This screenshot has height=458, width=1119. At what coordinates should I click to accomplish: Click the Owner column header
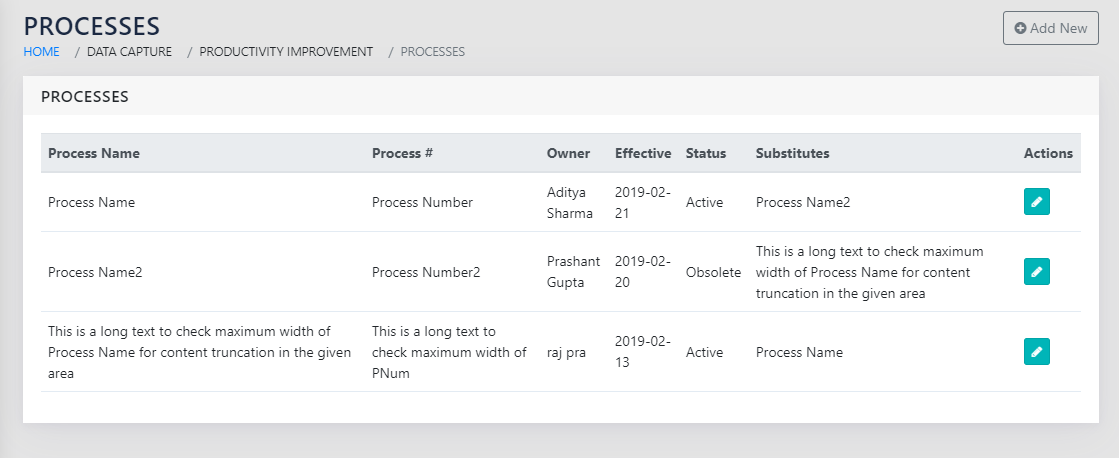click(568, 153)
